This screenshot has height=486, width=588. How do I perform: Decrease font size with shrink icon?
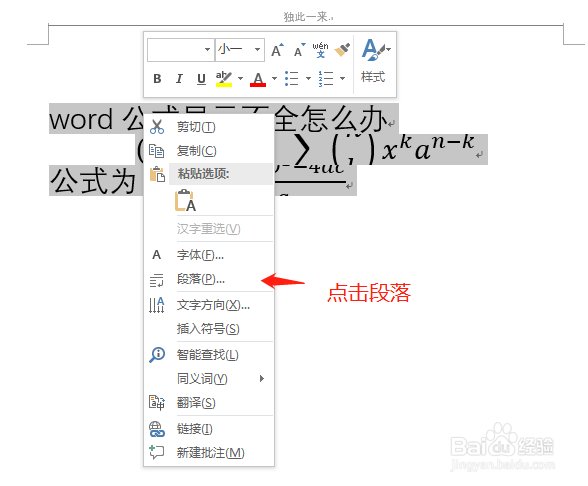[x=300, y=50]
